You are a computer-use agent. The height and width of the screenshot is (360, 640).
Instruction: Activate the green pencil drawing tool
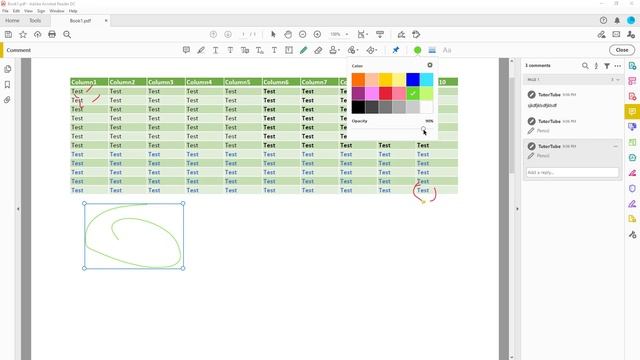point(303,50)
